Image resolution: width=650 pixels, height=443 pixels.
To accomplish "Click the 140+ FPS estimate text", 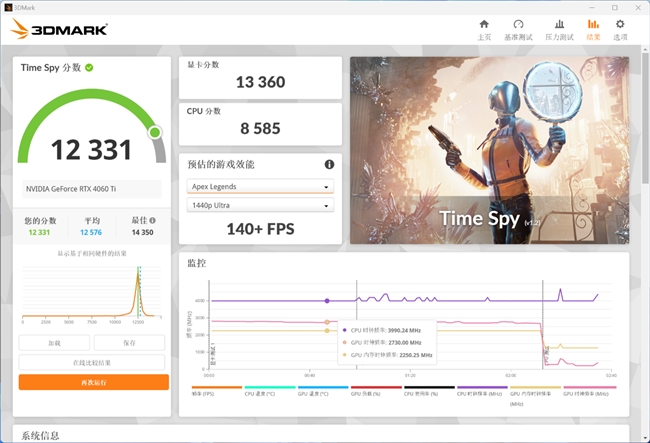I will click(260, 229).
